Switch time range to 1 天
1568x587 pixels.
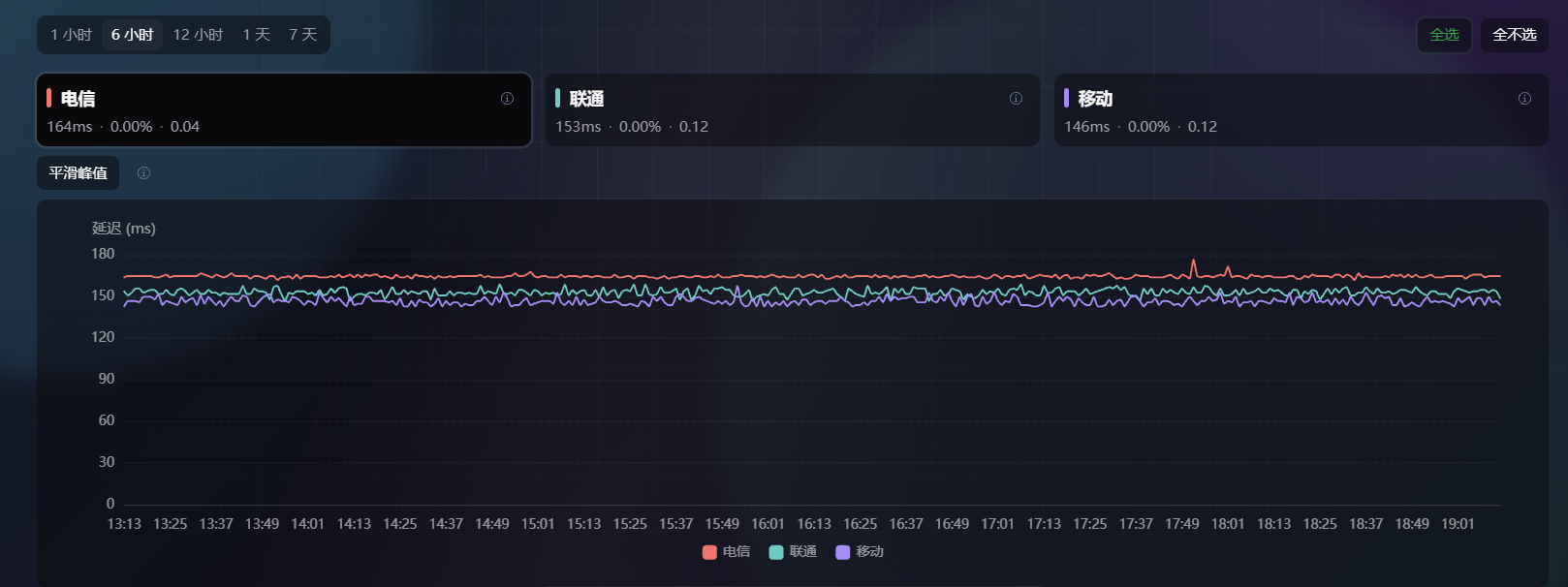tap(256, 35)
